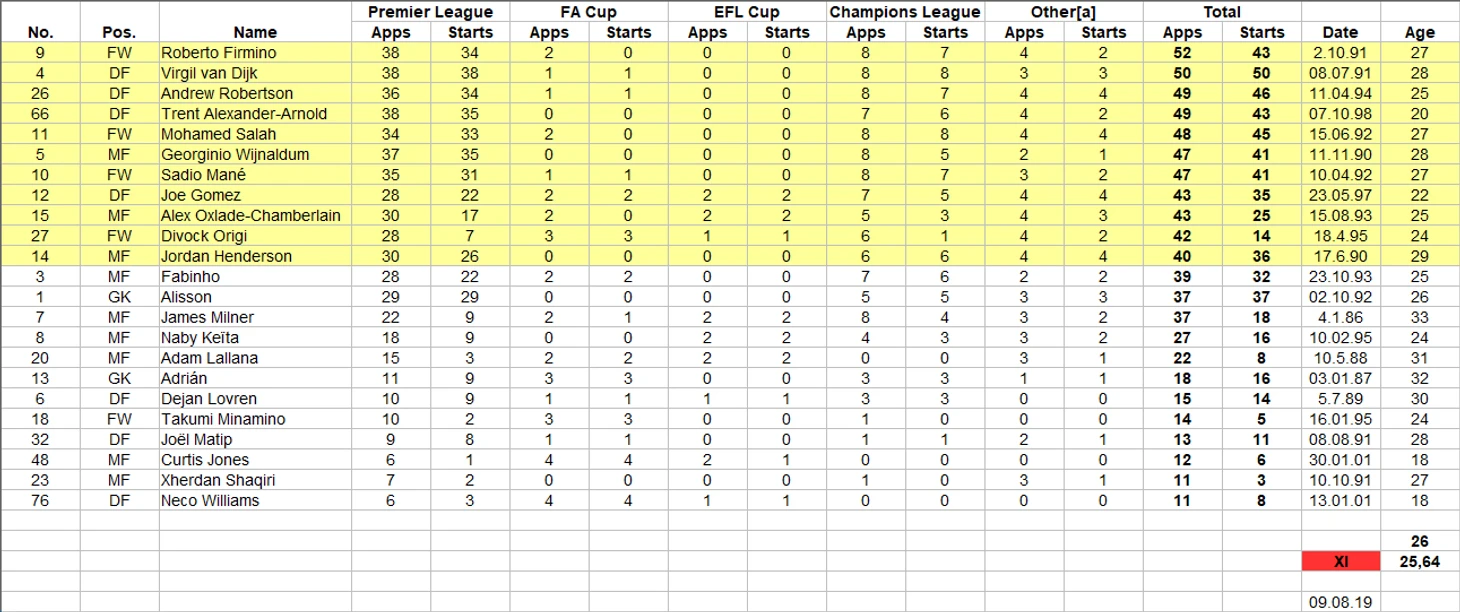This screenshot has height=612, width=1460.
Task: Select Takumi Minamino's name cell
Action: coord(223,420)
